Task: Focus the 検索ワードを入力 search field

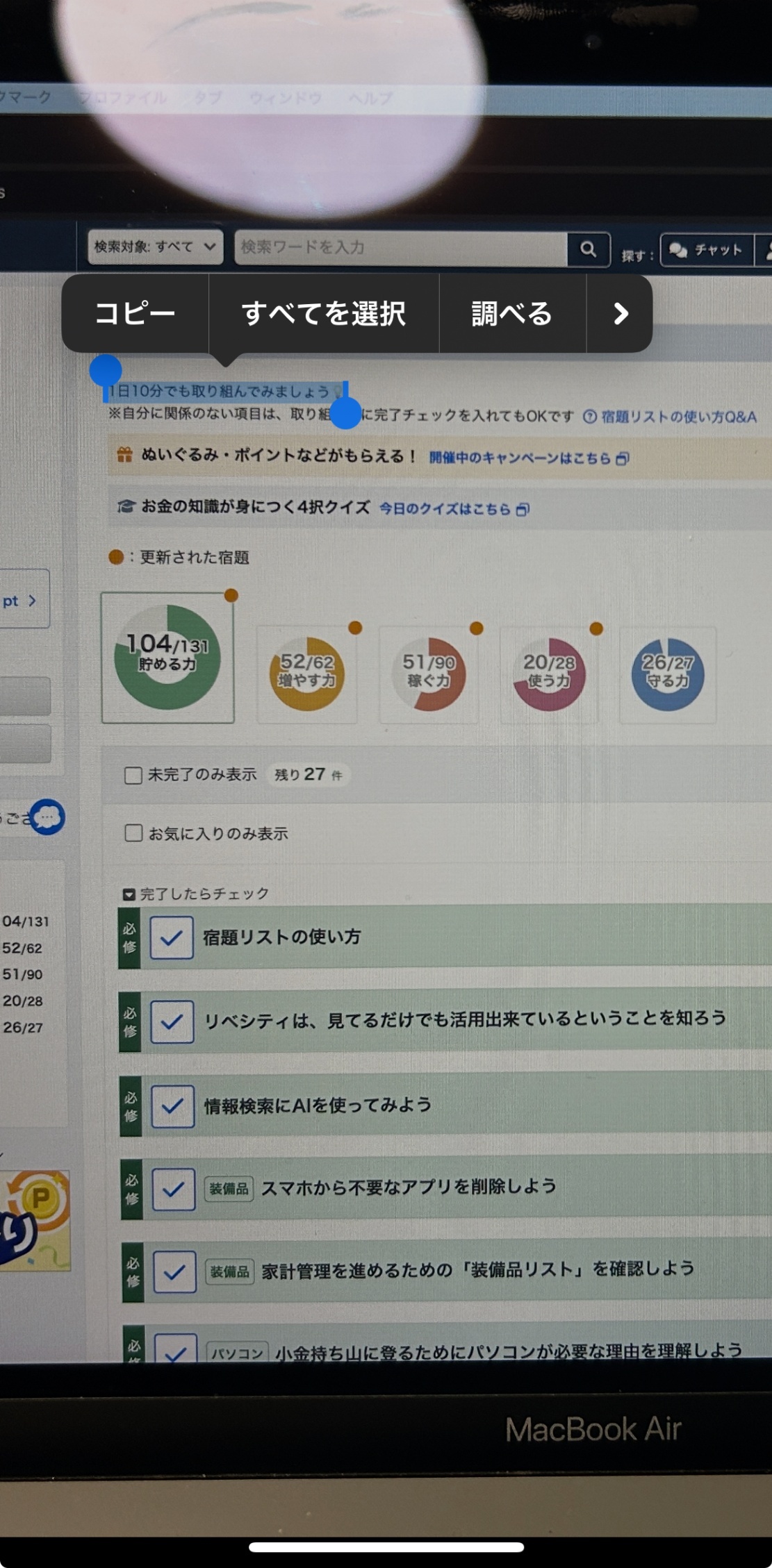Action: pyautogui.click(x=401, y=248)
